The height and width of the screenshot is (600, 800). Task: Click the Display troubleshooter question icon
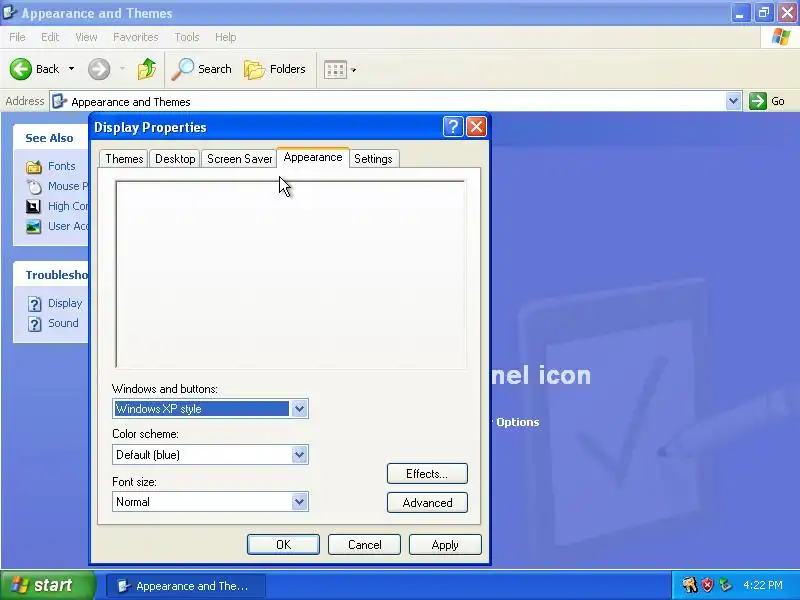(34, 304)
